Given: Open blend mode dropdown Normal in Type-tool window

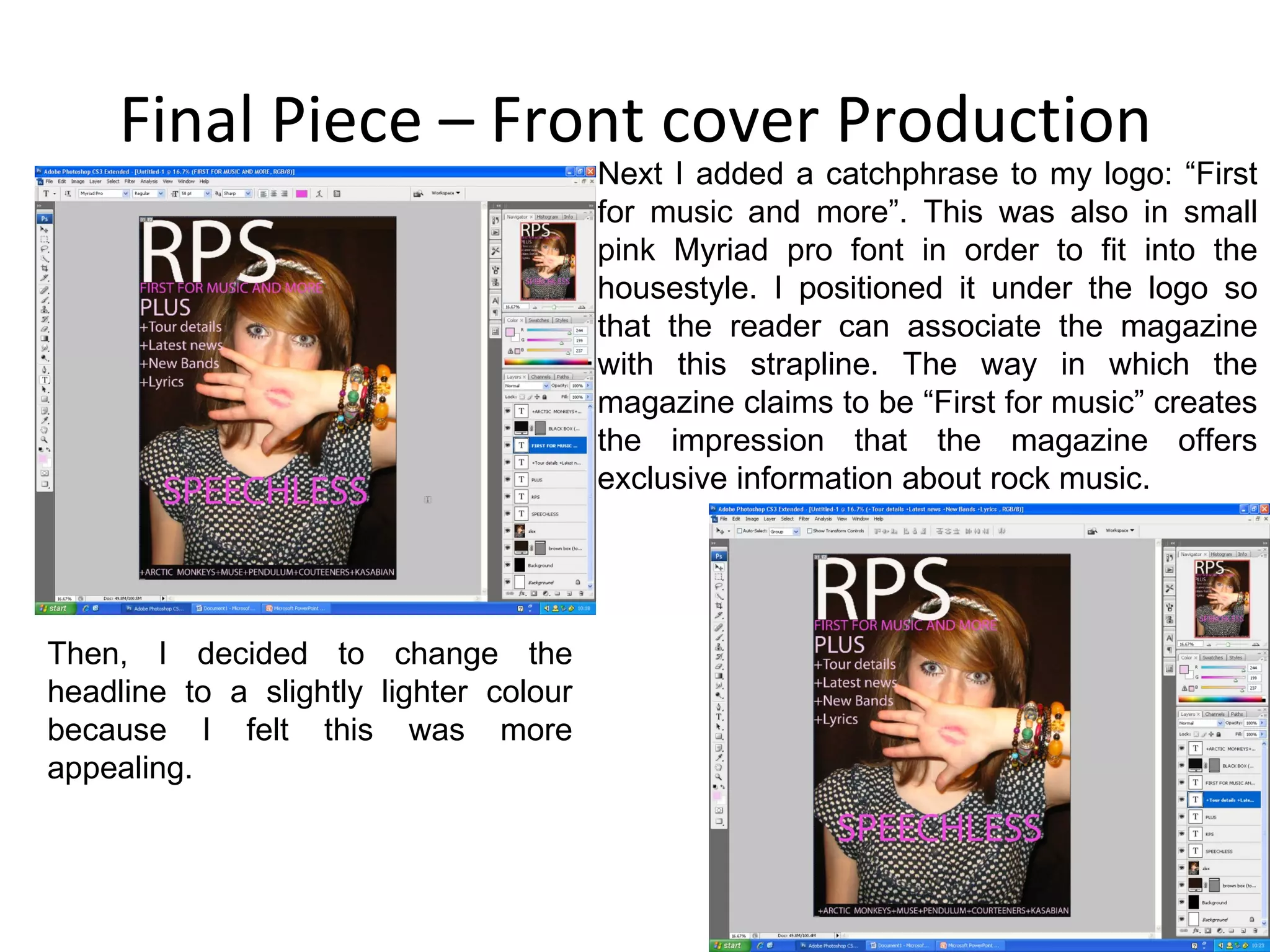Looking at the screenshot, I should (x=526, y=386).
